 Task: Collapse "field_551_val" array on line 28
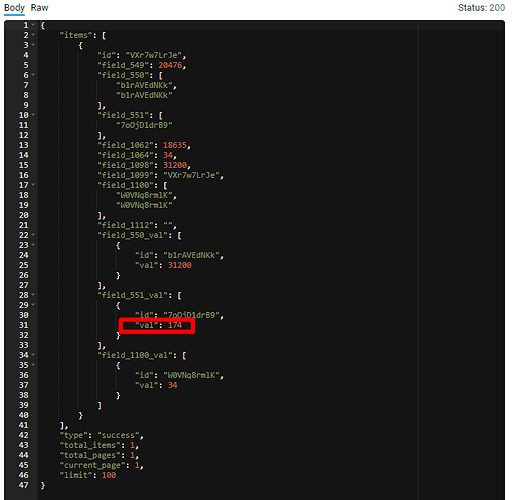33,295
